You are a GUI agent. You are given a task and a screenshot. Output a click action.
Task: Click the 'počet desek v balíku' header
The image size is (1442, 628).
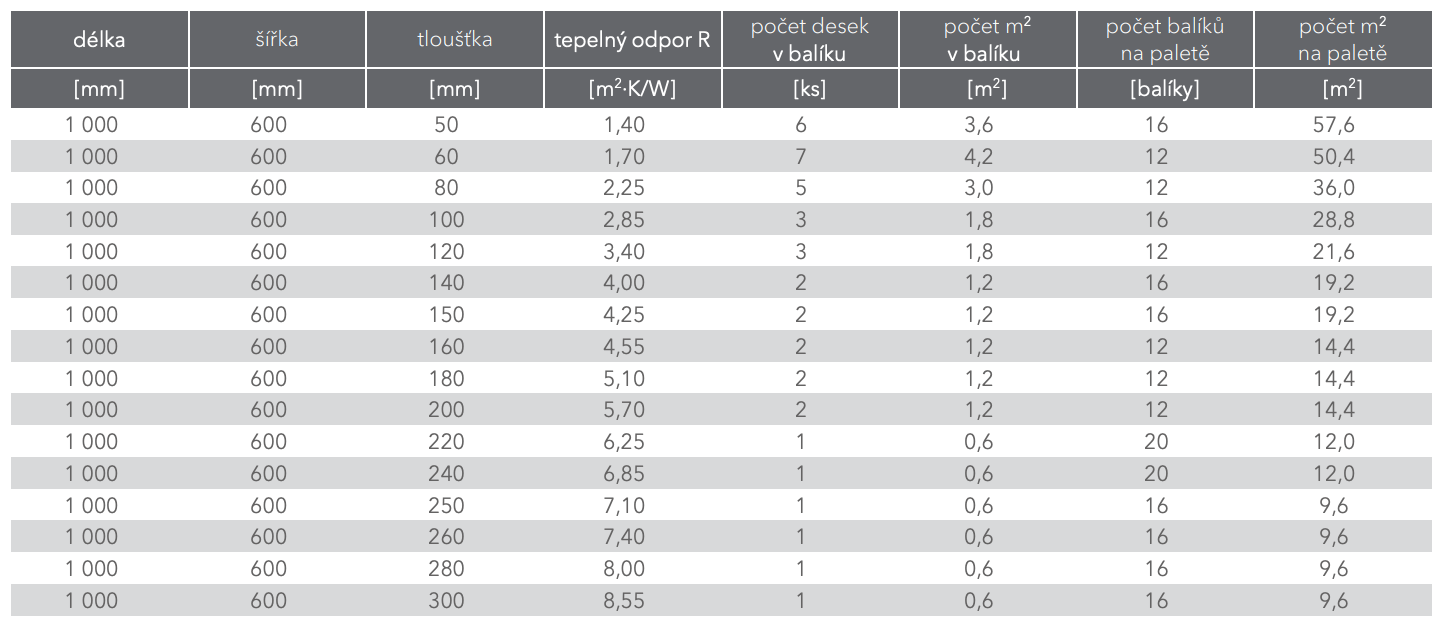(810, 40)
